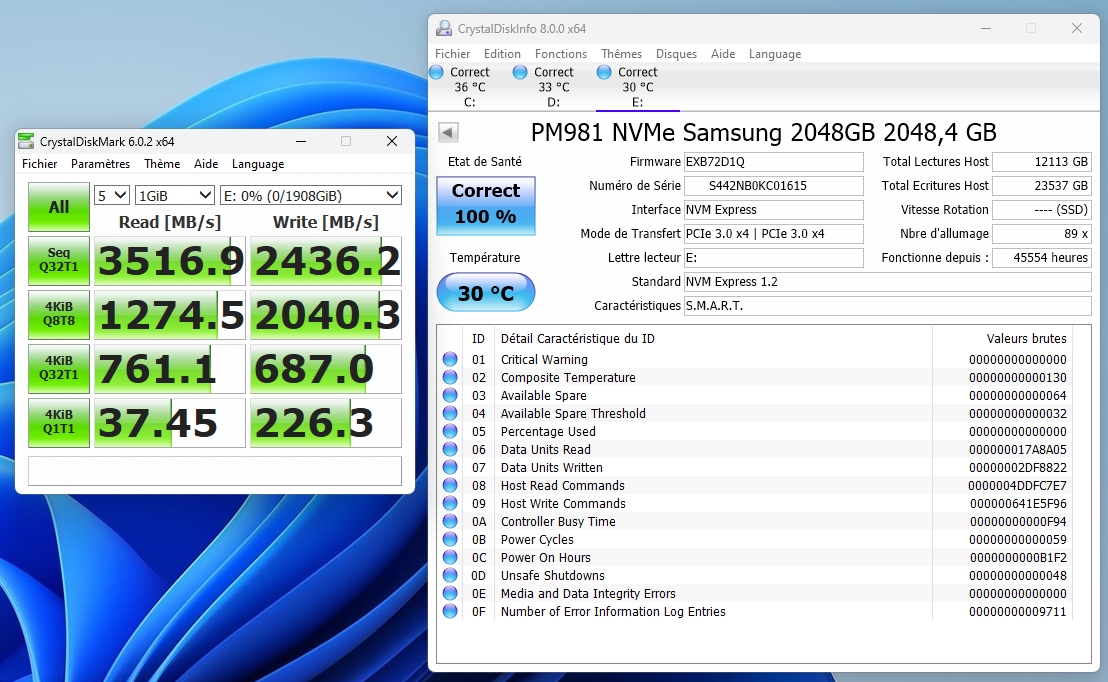Click the Total Lectures Host value 12113 GB
This screenshot has width=1108, height=682.
(1042, 162)
